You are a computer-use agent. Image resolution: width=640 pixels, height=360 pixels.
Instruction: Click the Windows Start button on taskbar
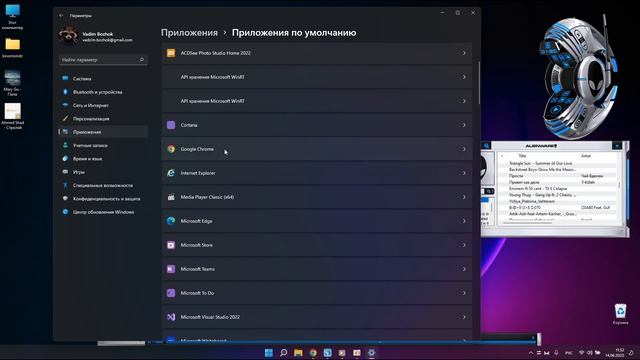[x=269, y=353]
